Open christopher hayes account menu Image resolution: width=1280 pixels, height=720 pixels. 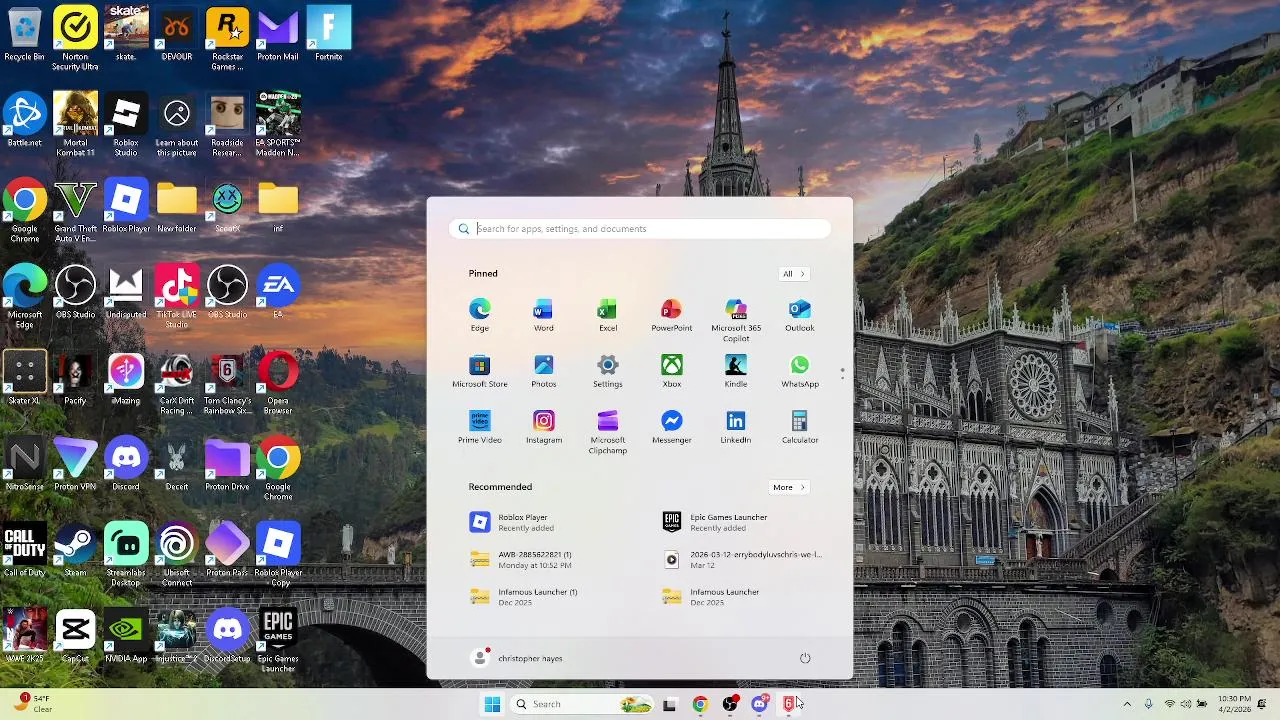(518, 658)
